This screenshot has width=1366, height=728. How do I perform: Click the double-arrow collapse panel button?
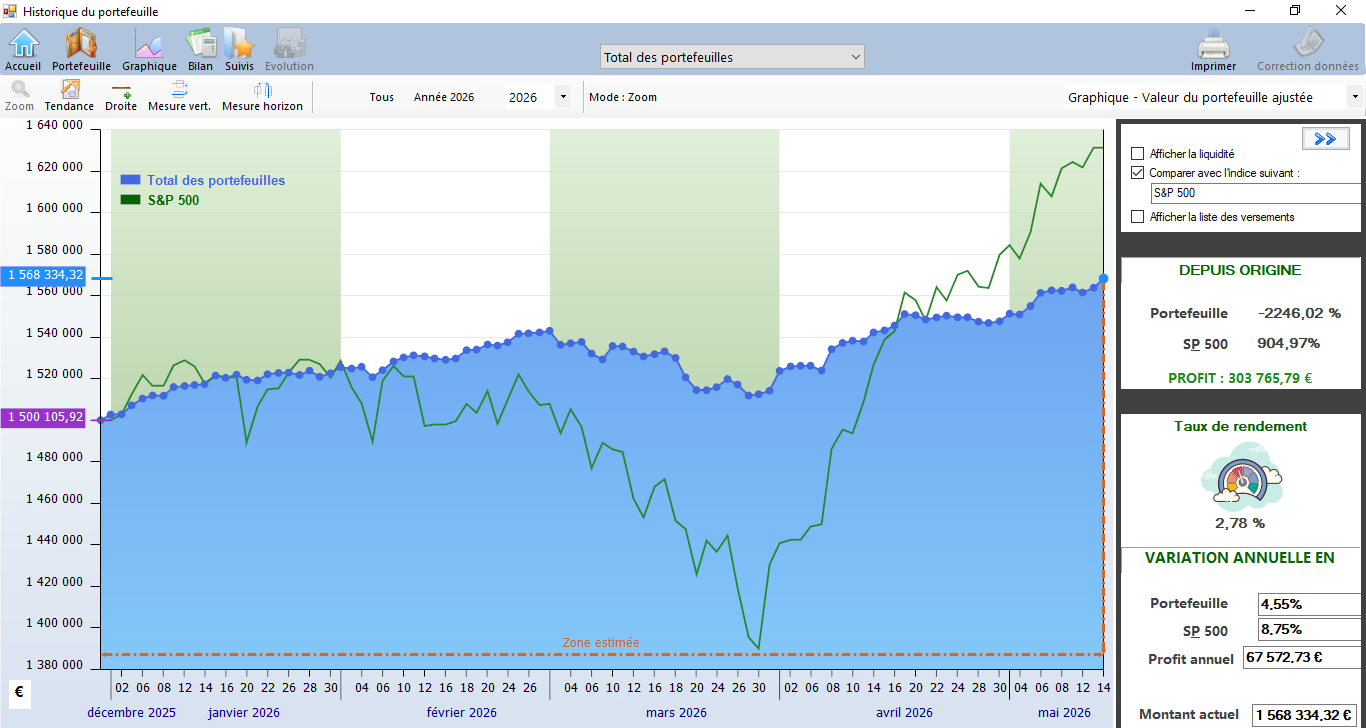[1325, 139]
